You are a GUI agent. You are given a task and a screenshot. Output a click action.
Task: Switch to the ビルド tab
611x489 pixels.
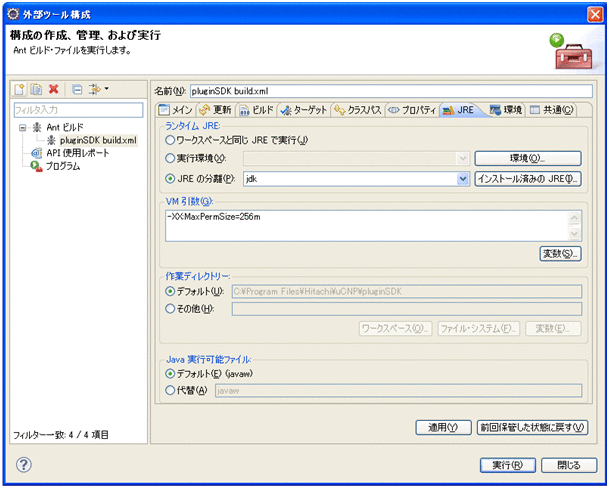pyautogui.click(x=256, y=110)
